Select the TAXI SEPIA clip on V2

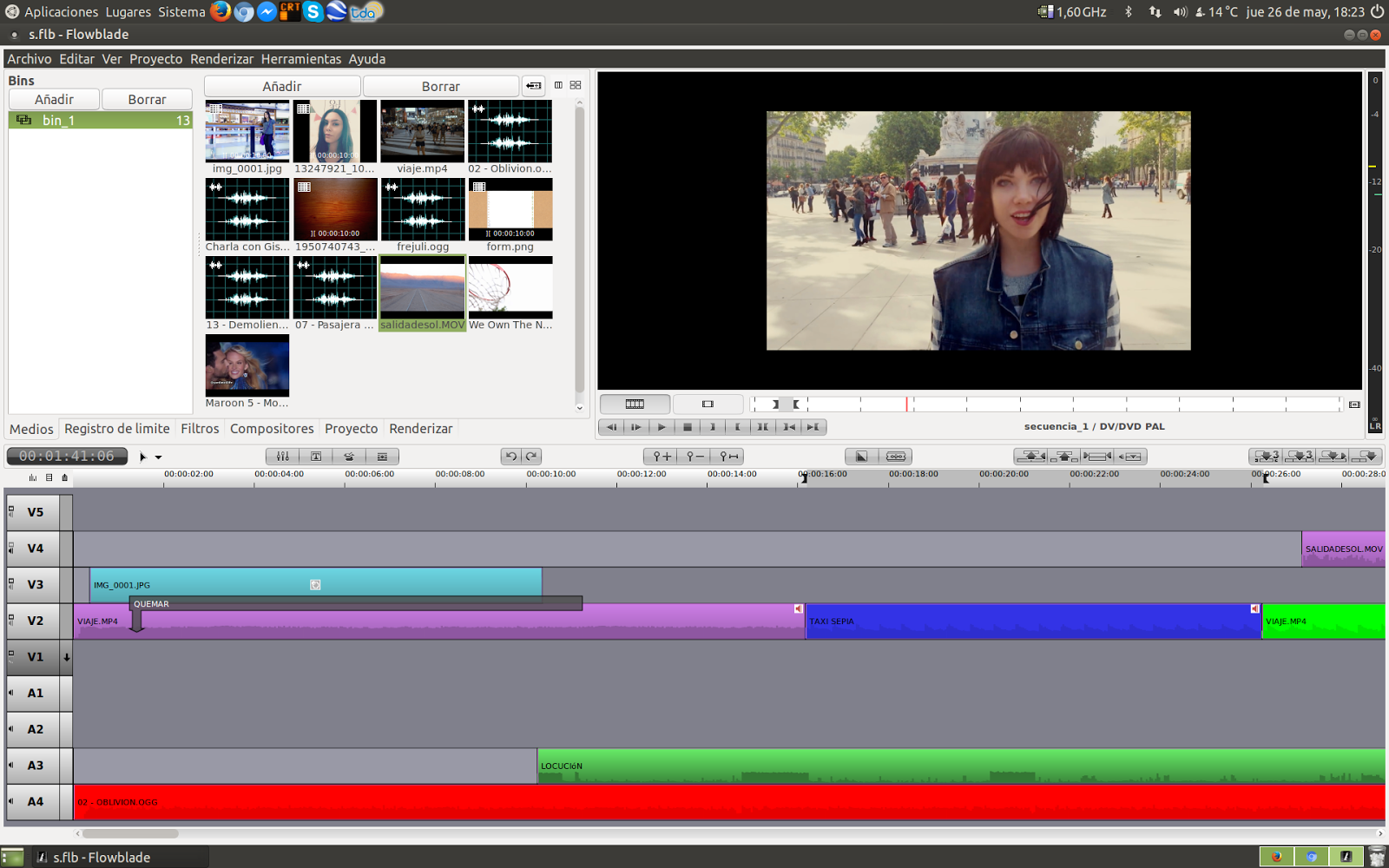(x=1034, y=621)
